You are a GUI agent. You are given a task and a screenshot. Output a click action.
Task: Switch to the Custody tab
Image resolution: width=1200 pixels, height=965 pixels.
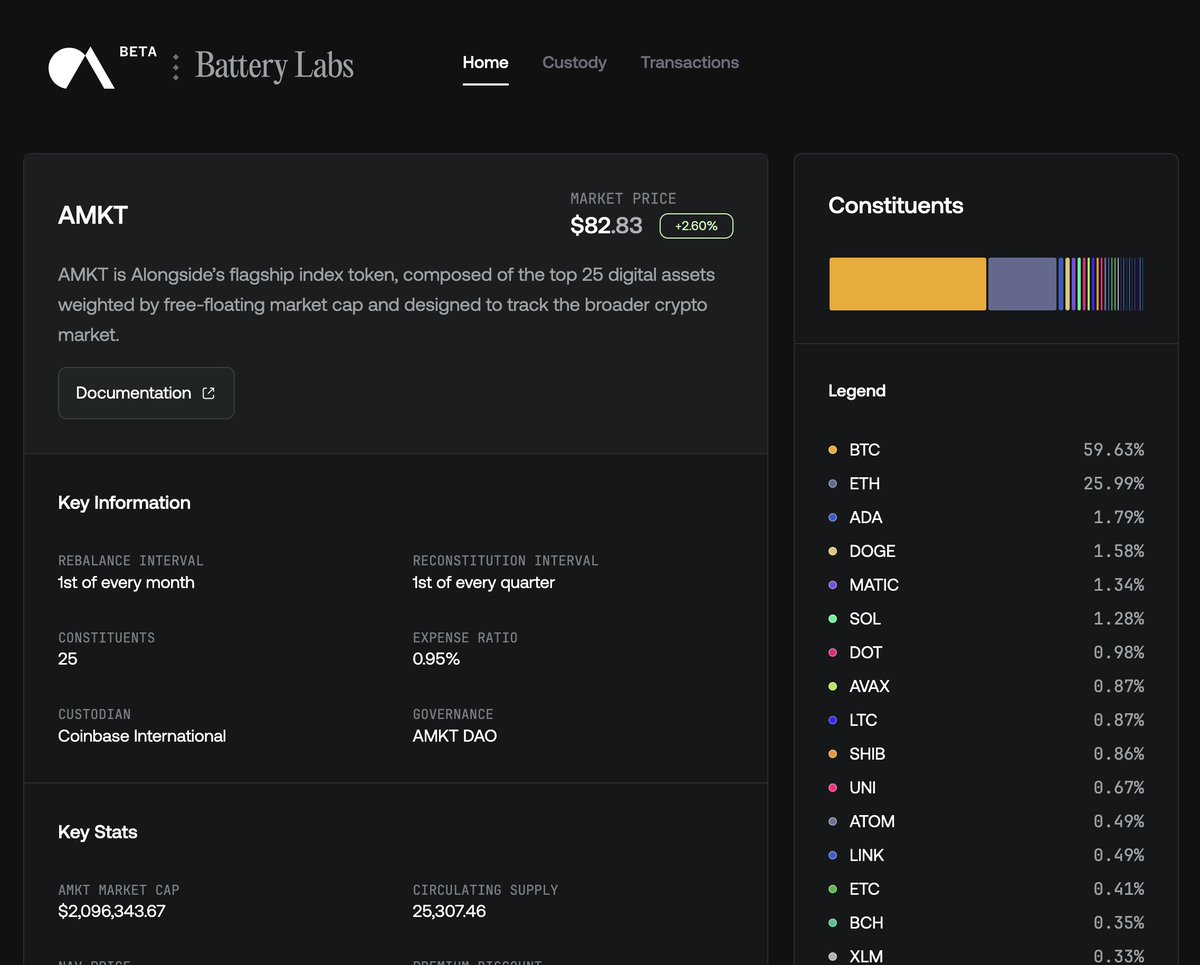(574, 62)
